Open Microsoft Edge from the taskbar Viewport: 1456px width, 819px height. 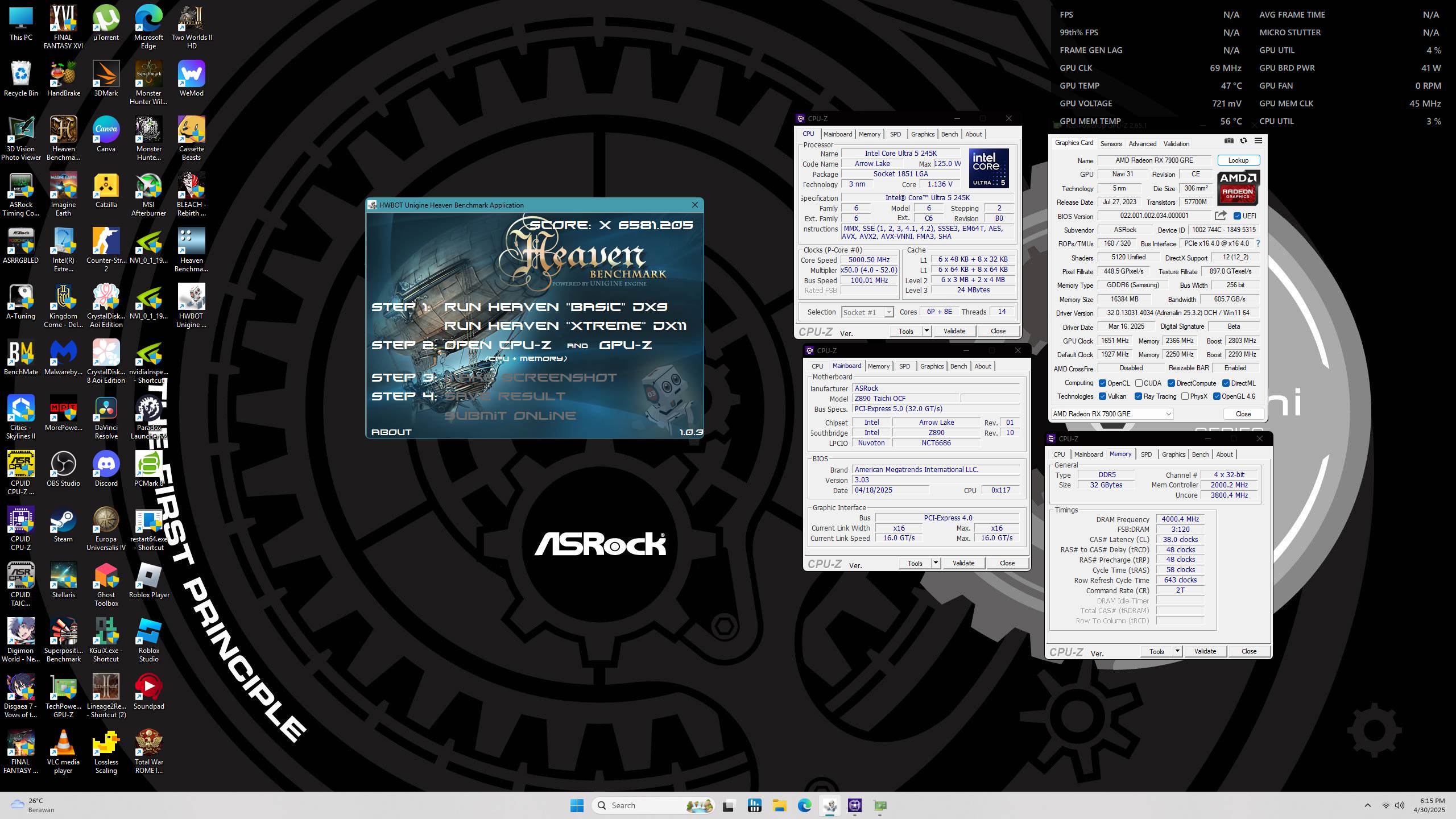click(x=804, y=805)
